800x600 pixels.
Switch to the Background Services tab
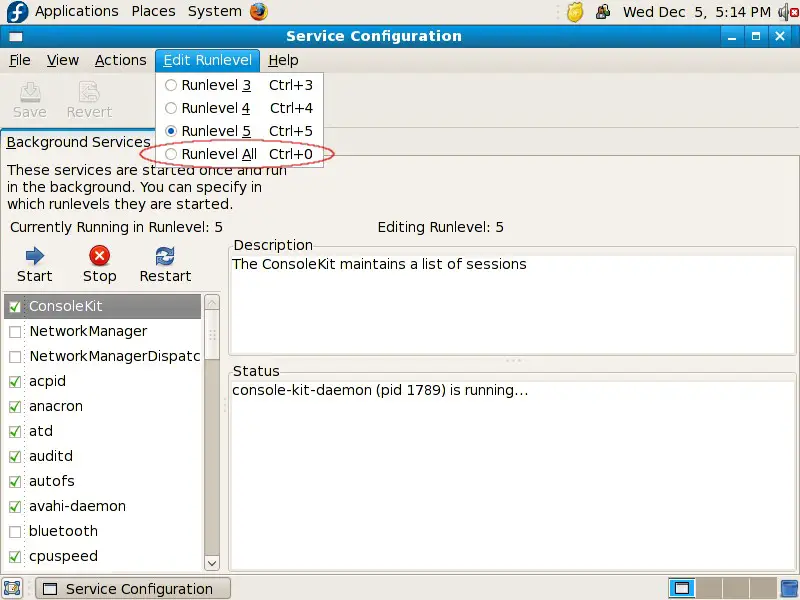pos(78,142)
